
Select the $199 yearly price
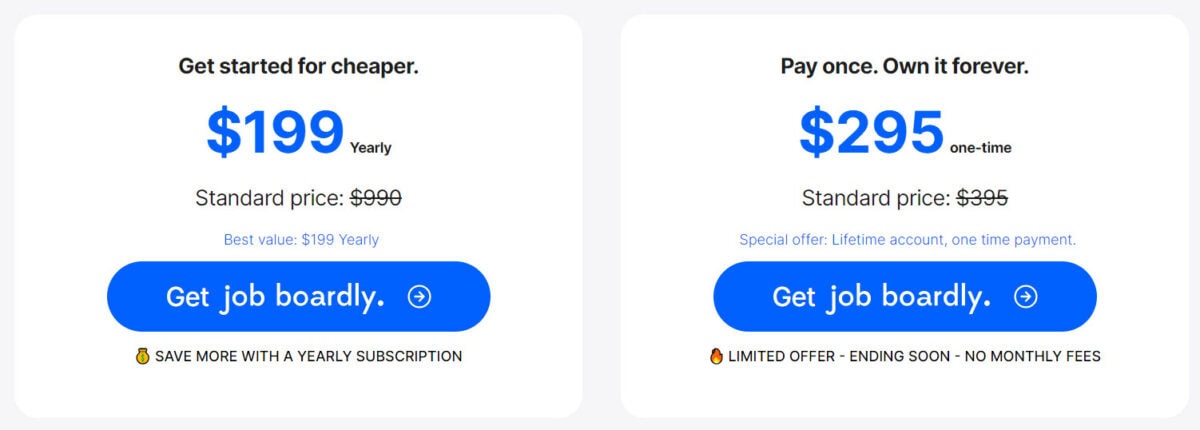(x=275, y=133)
